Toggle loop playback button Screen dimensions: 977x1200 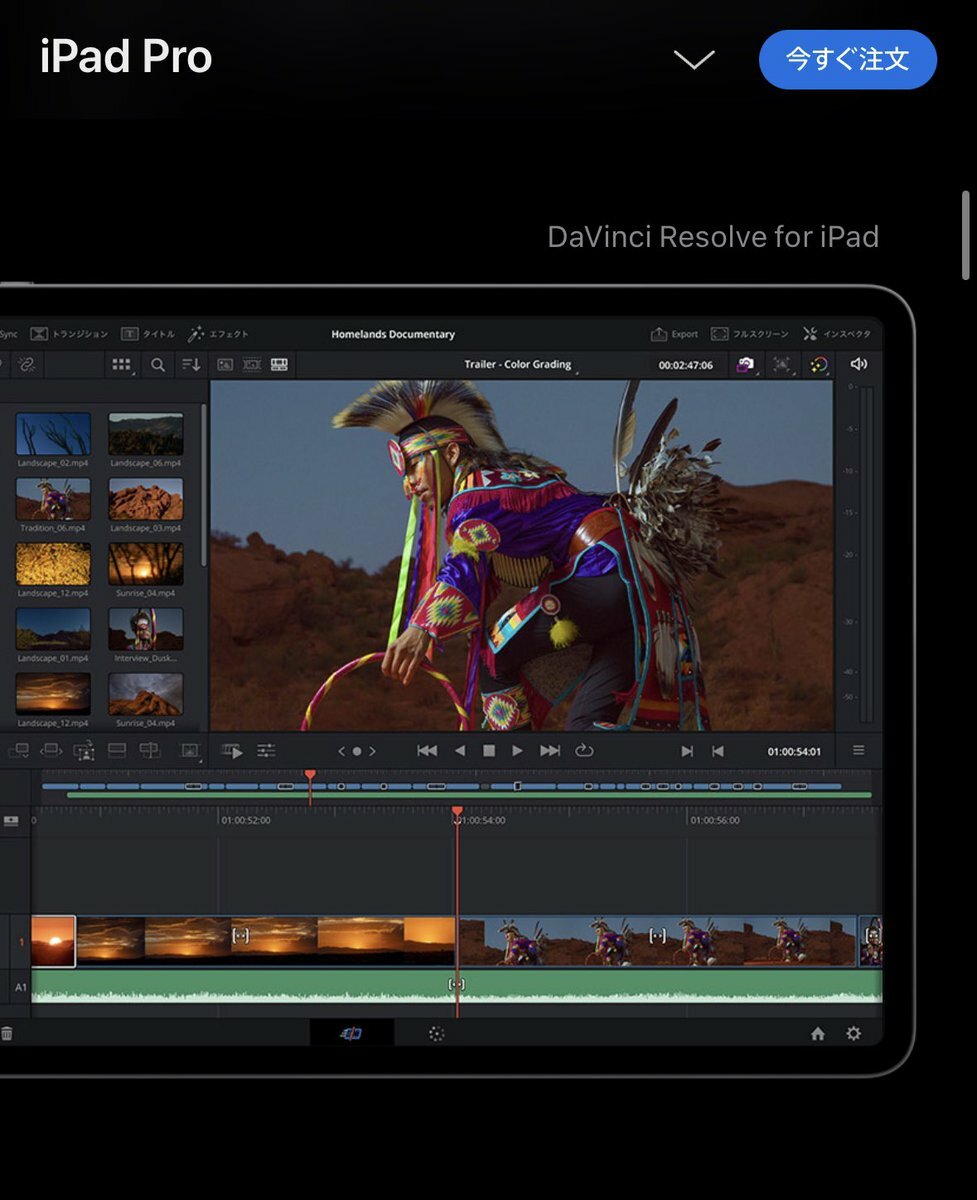tap(585, 751)
